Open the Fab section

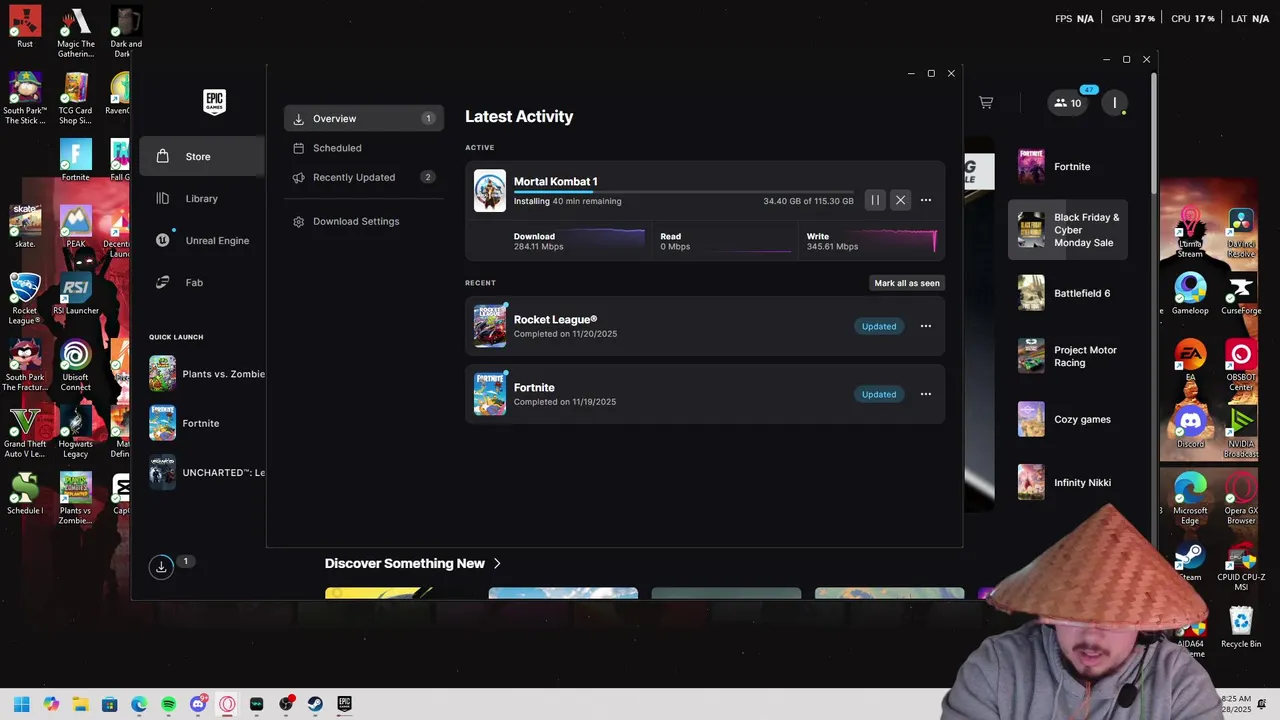point(202,282)
